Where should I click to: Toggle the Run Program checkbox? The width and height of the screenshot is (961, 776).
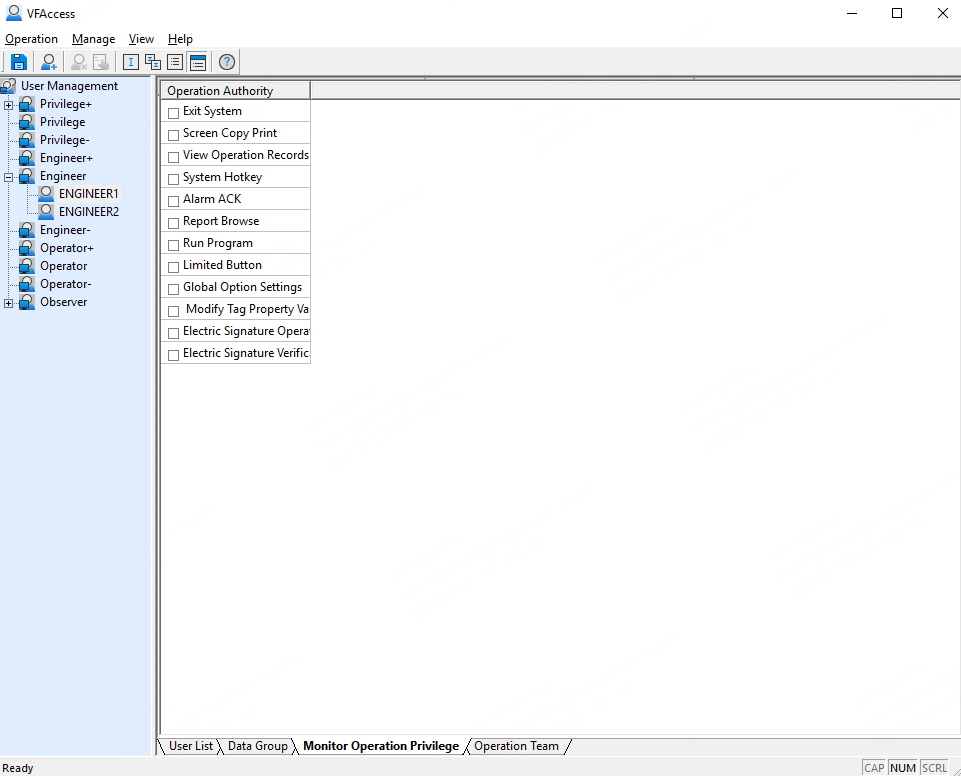pyautogui.click(x=174, y=245)
